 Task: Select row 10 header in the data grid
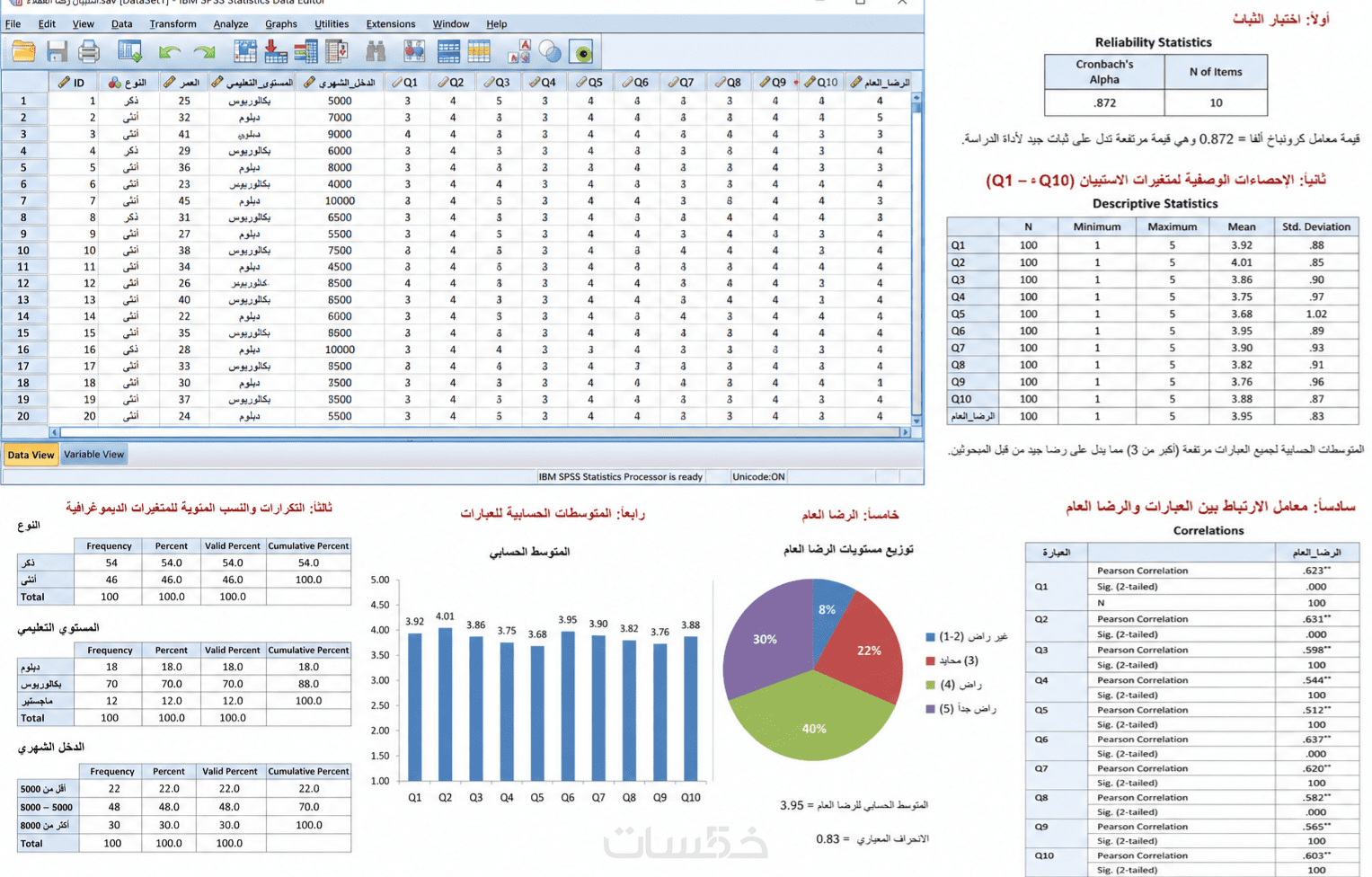[x=23, y=251]
